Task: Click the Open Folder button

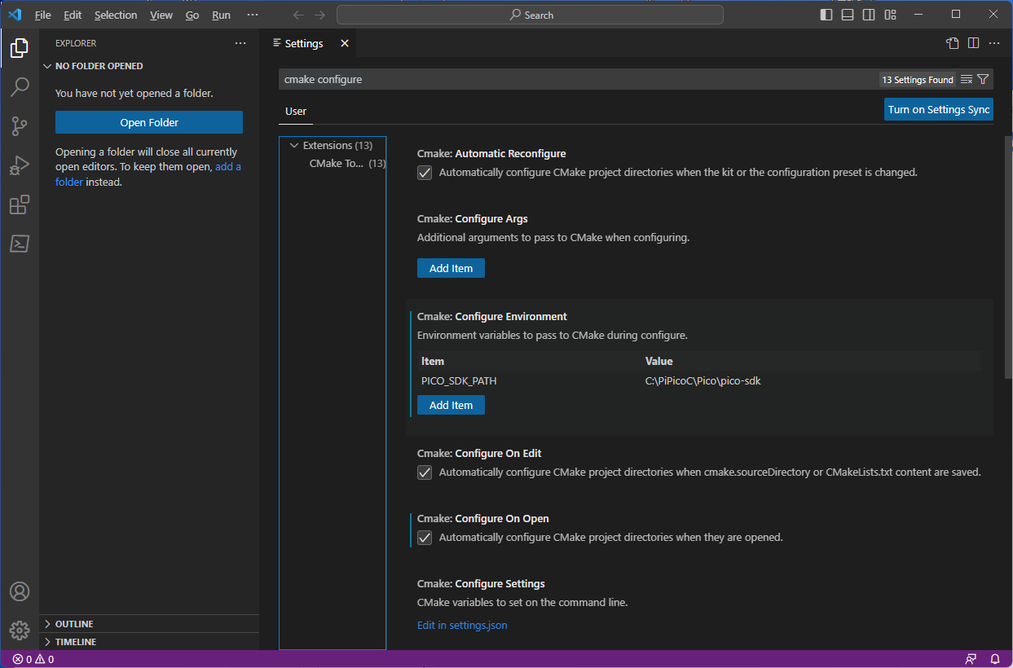Action: coord(149,122)
